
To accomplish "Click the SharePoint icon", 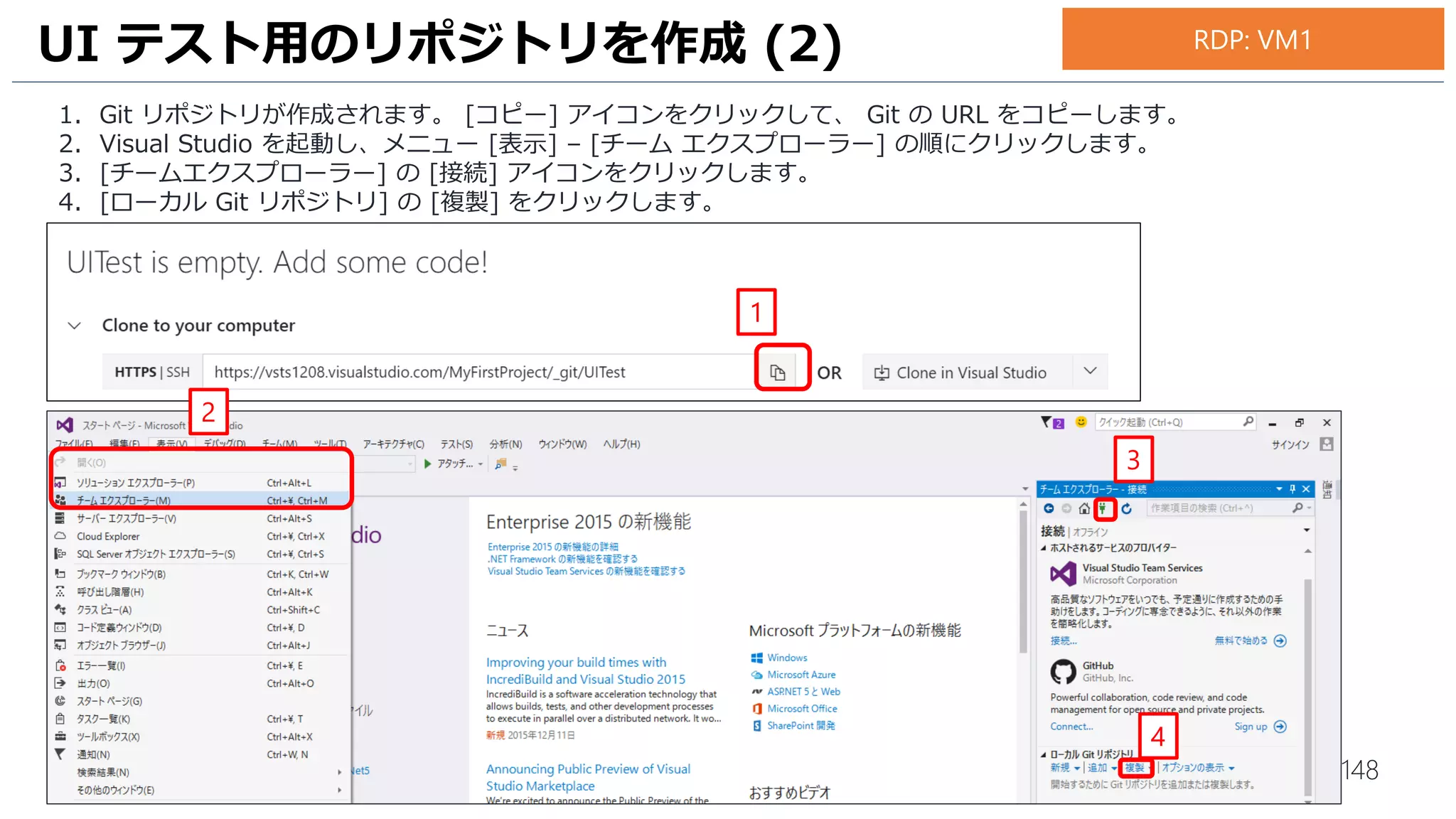I will [x=756, y=726].
